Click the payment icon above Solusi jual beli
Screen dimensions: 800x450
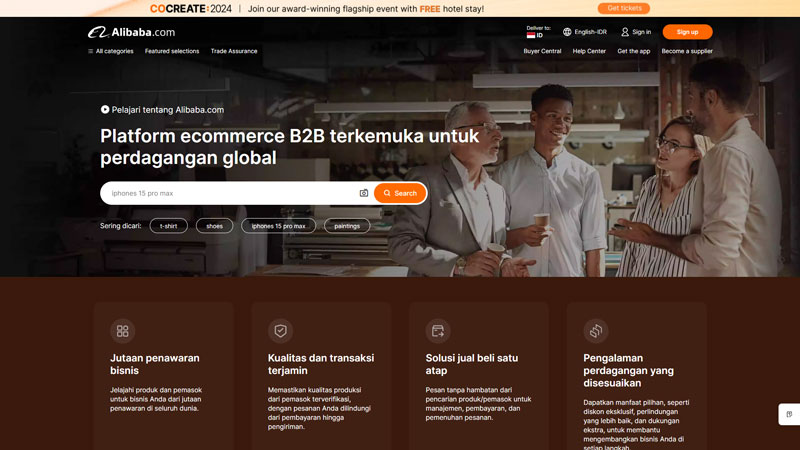[x=438, y=331]
